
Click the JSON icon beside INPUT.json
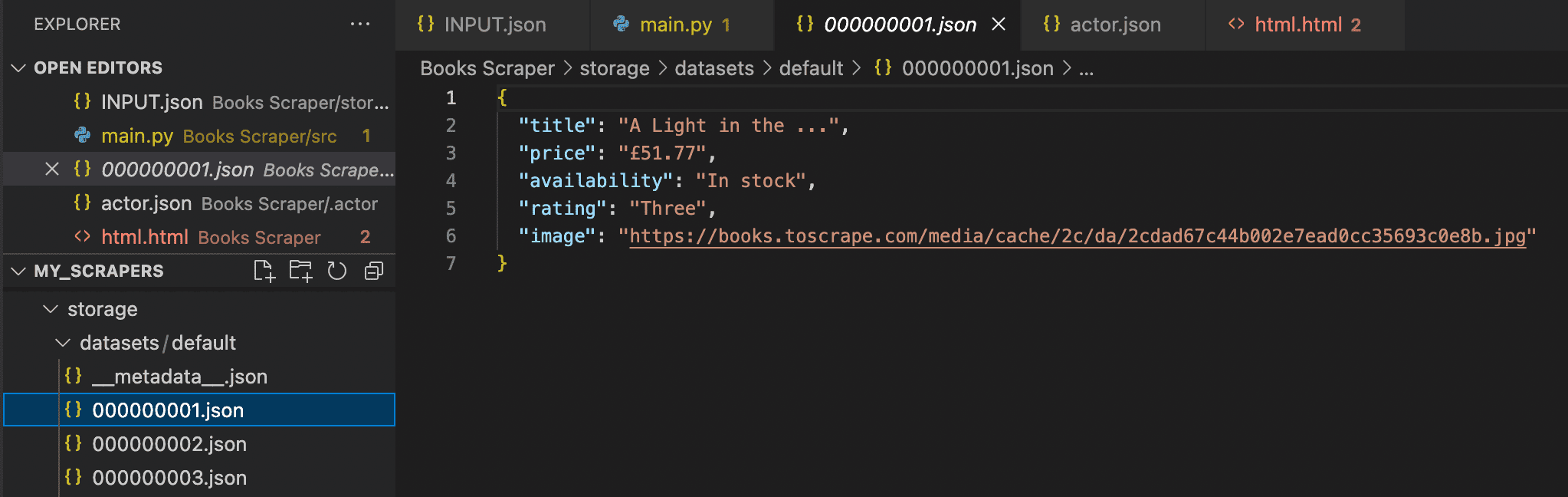pyautogui.click(x=426, y=24)
